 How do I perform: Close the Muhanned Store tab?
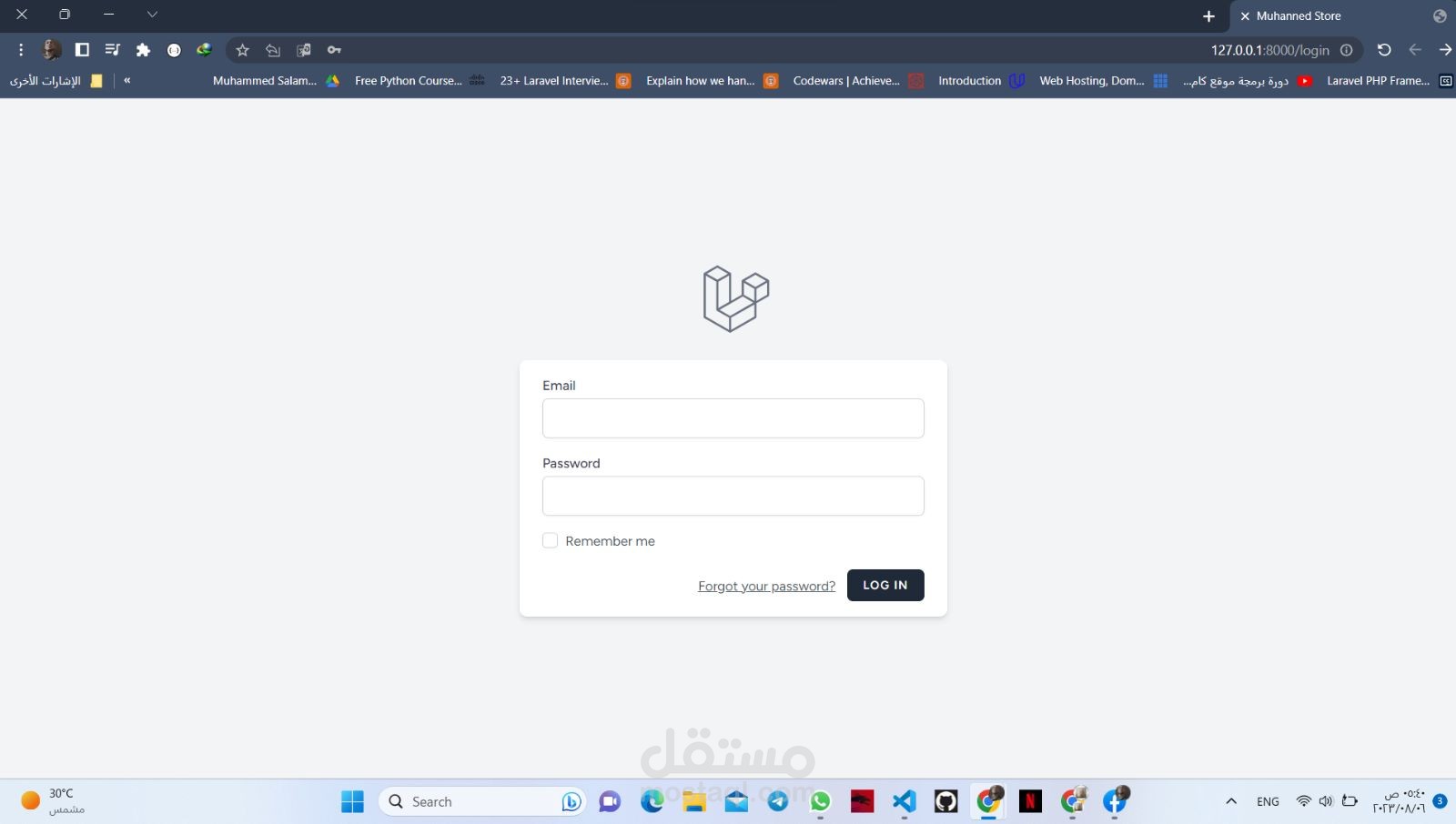click(1245, 16)
